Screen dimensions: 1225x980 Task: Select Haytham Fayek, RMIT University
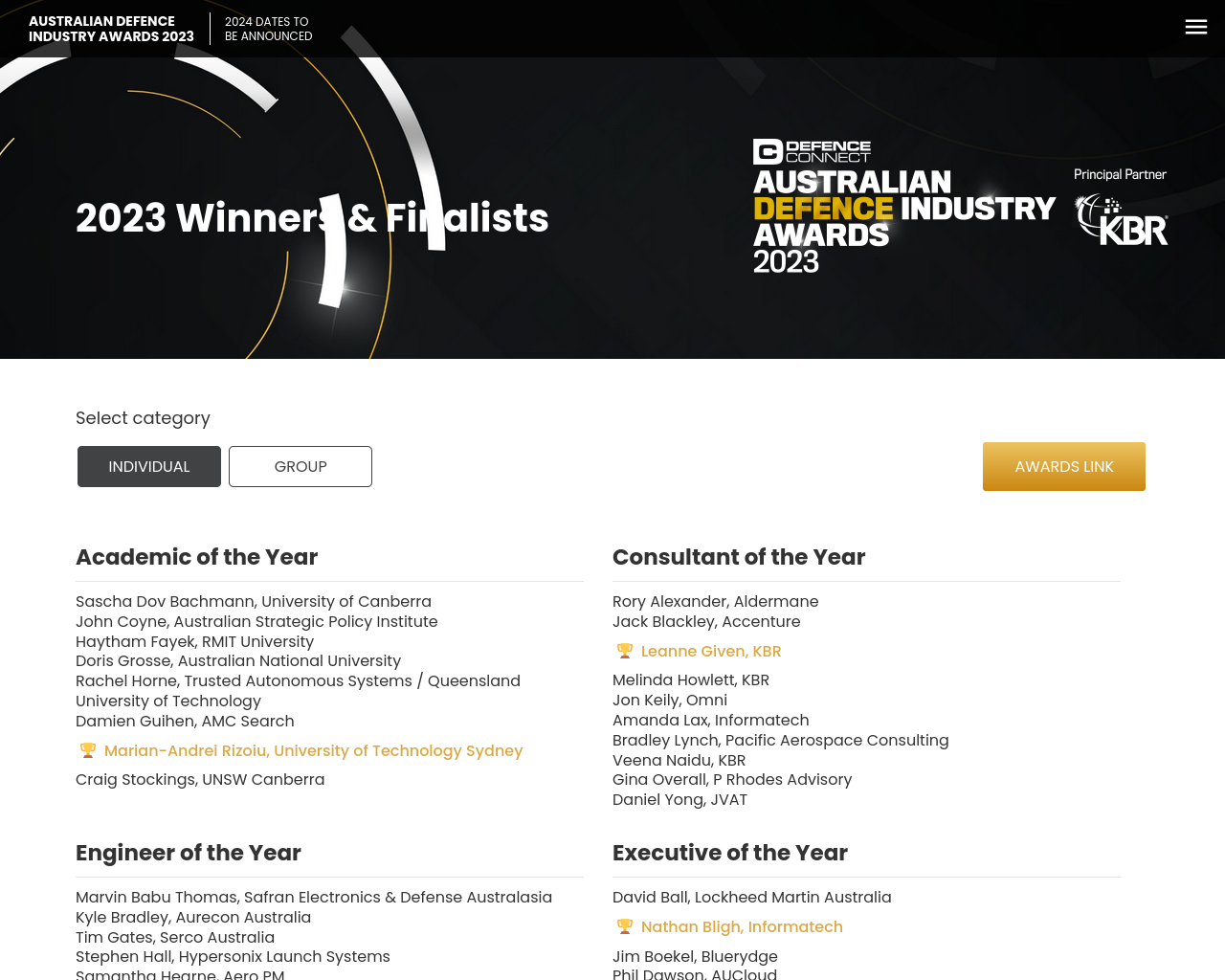[195, 642]
